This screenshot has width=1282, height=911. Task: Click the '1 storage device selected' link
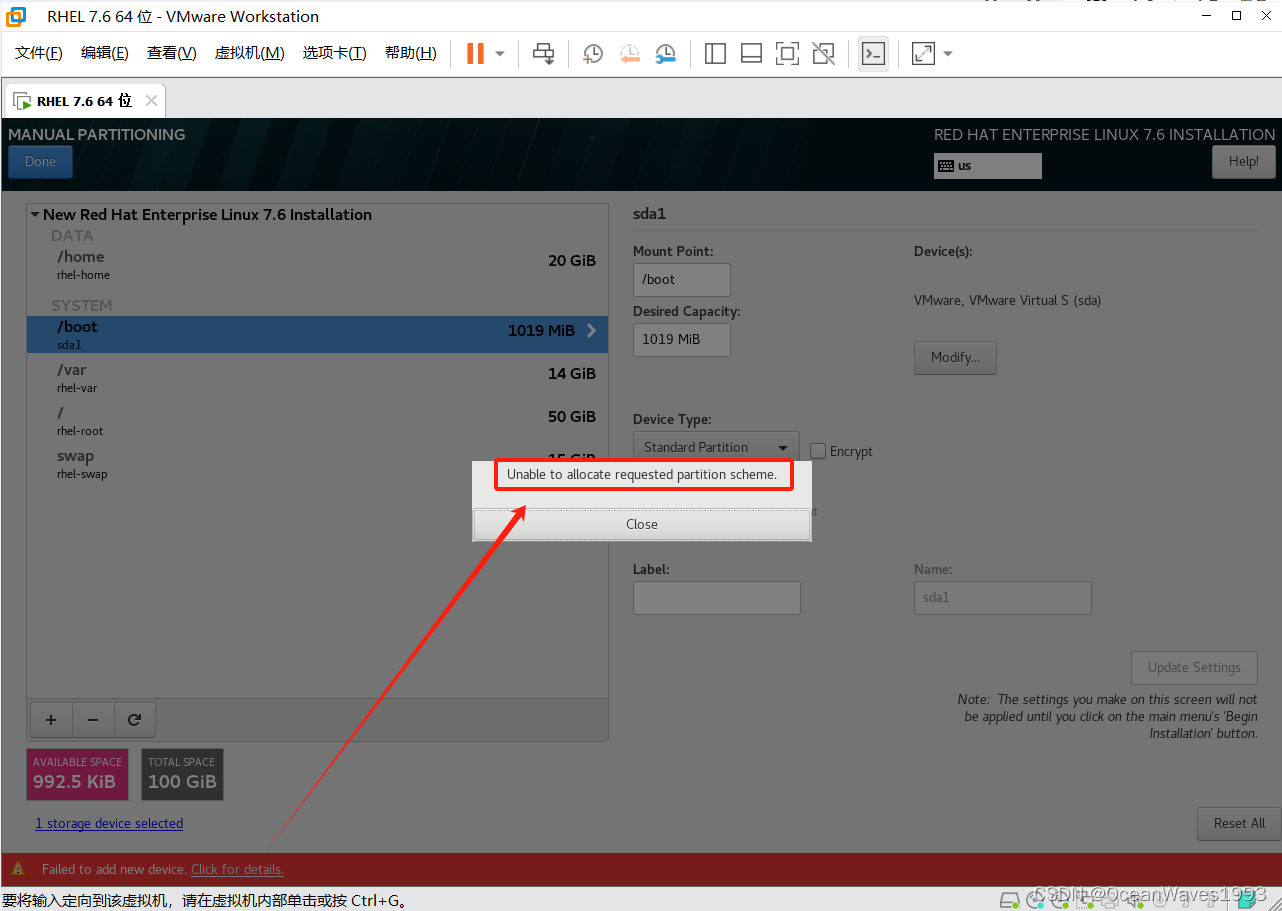109,824
